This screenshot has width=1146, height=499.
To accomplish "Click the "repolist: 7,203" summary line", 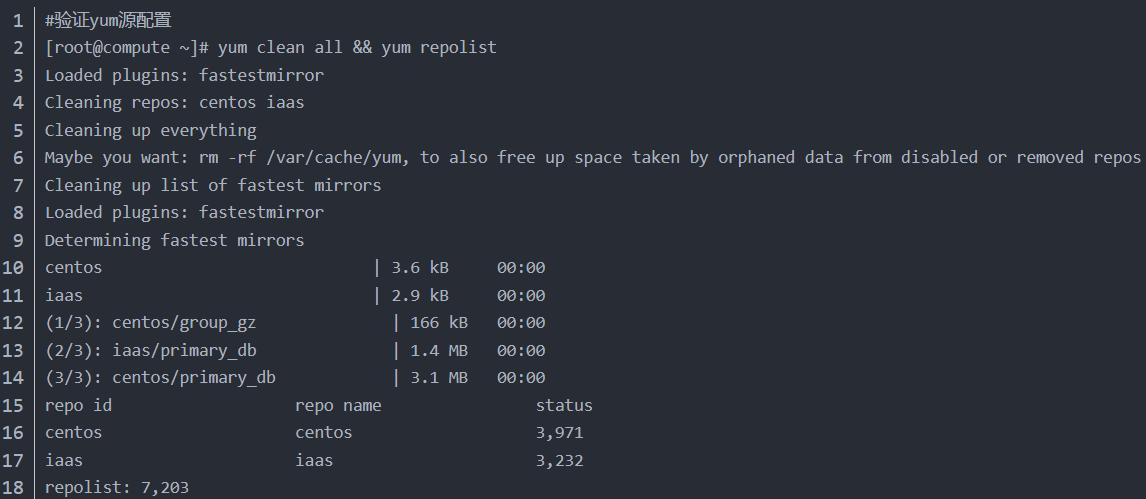I will [116, 487].
